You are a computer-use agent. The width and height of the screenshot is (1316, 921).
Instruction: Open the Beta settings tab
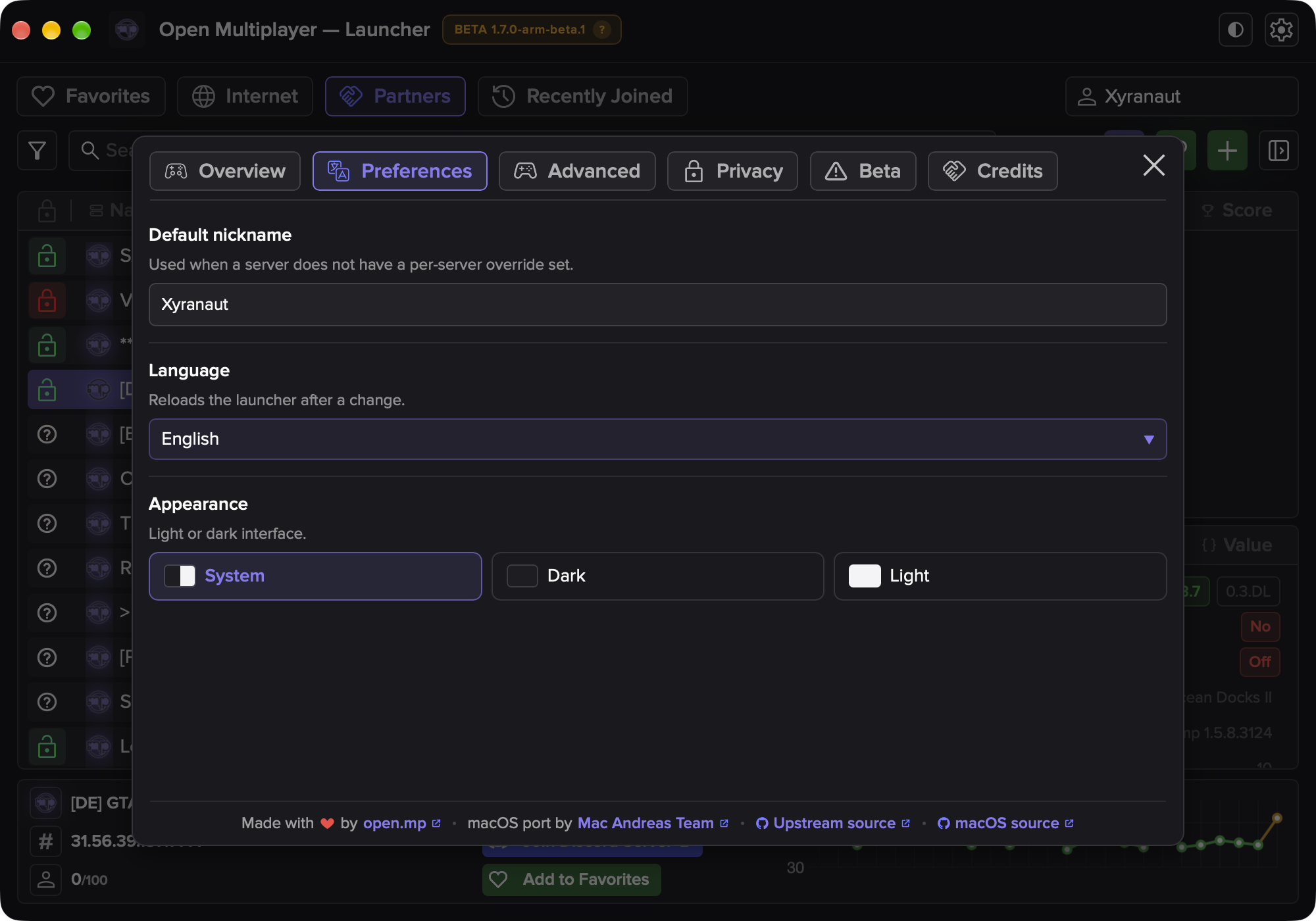pyautogui.click(x=863, y=171)
